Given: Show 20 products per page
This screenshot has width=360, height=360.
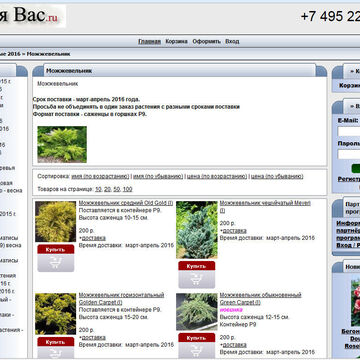Looking at the screenshot, I should tap(107, 189).
